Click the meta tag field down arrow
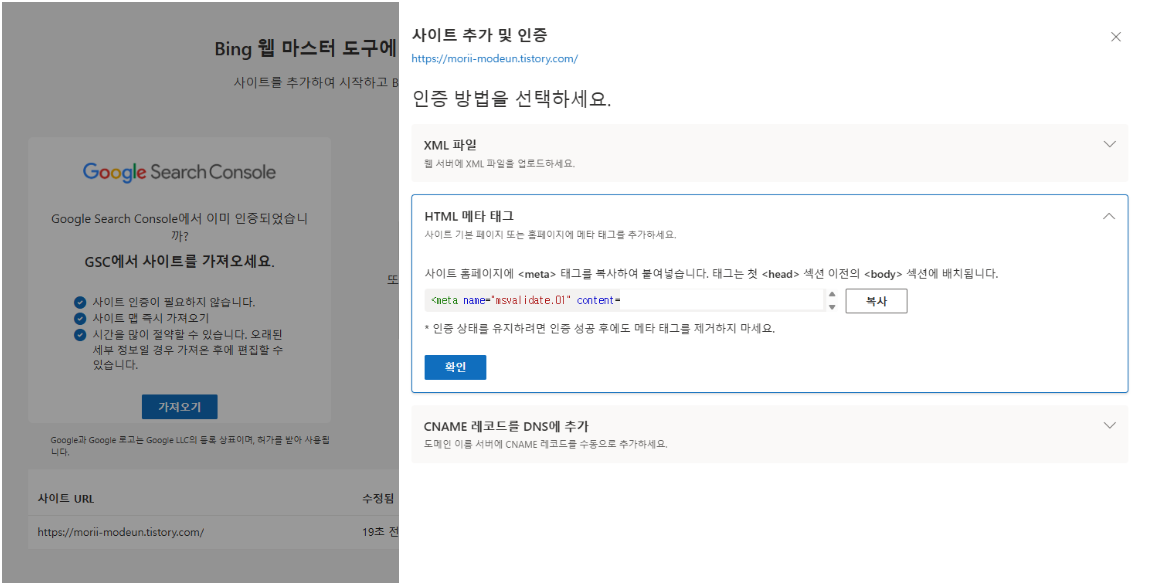This screenshot has width=1149, height=585. (832, 307)
